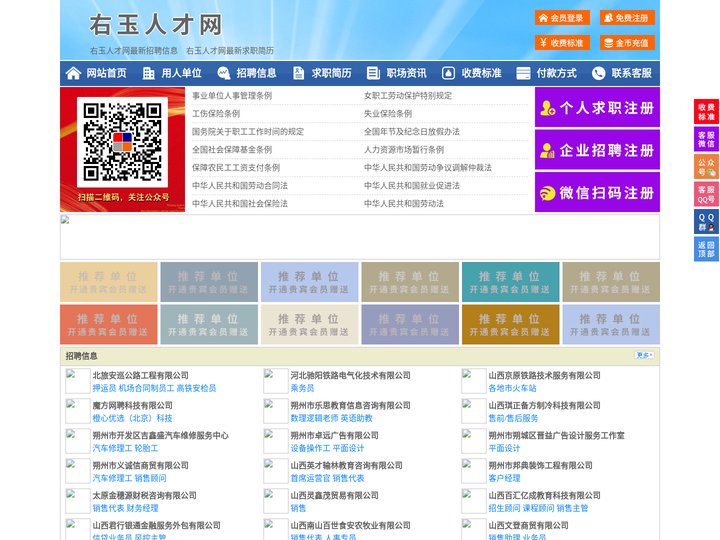The height and width of the screenshot is (540, 720).
Task: Click the resume document icon beside 求职简历
Action: [x=298, y=73]
